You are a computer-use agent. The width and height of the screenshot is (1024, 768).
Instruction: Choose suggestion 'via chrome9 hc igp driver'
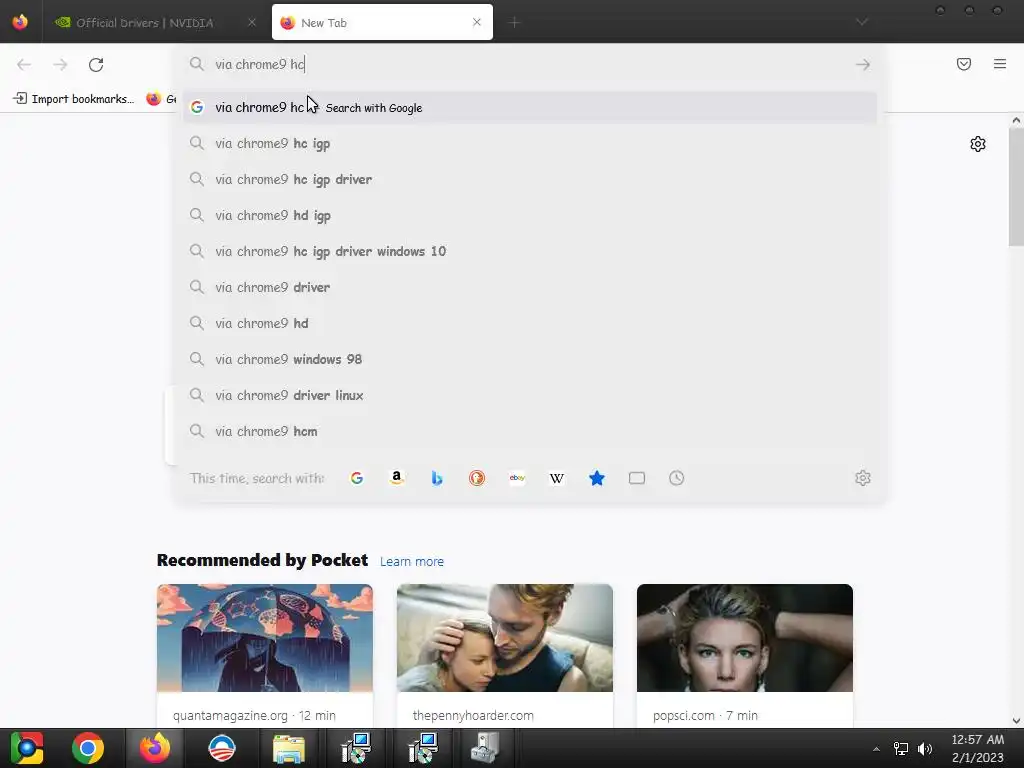click(530, 179)
